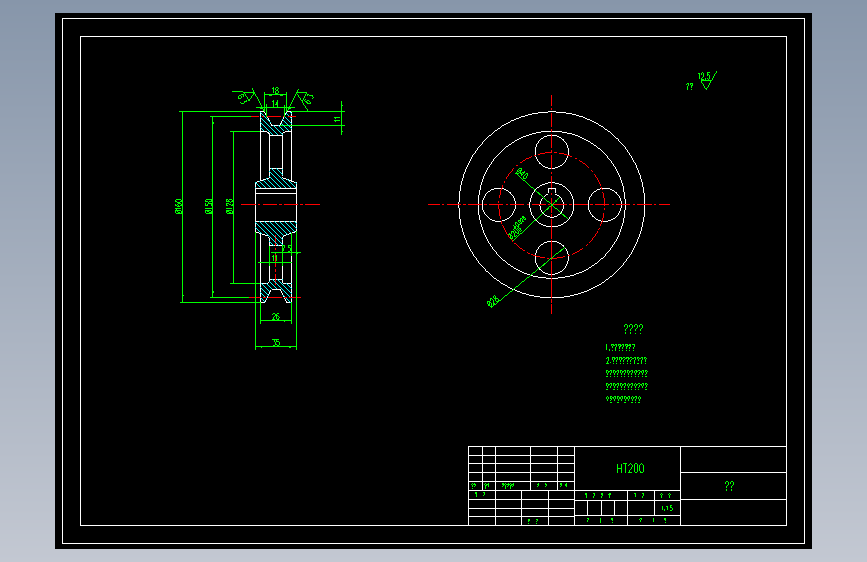Click the vertical 11 dimension at top right of section
This screenshot has height=562, width=867.
[337, 119]
